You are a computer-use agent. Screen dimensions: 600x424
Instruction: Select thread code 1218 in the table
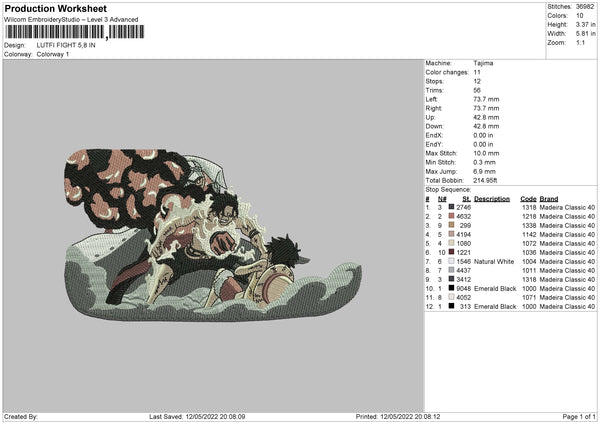pos(529,216)
